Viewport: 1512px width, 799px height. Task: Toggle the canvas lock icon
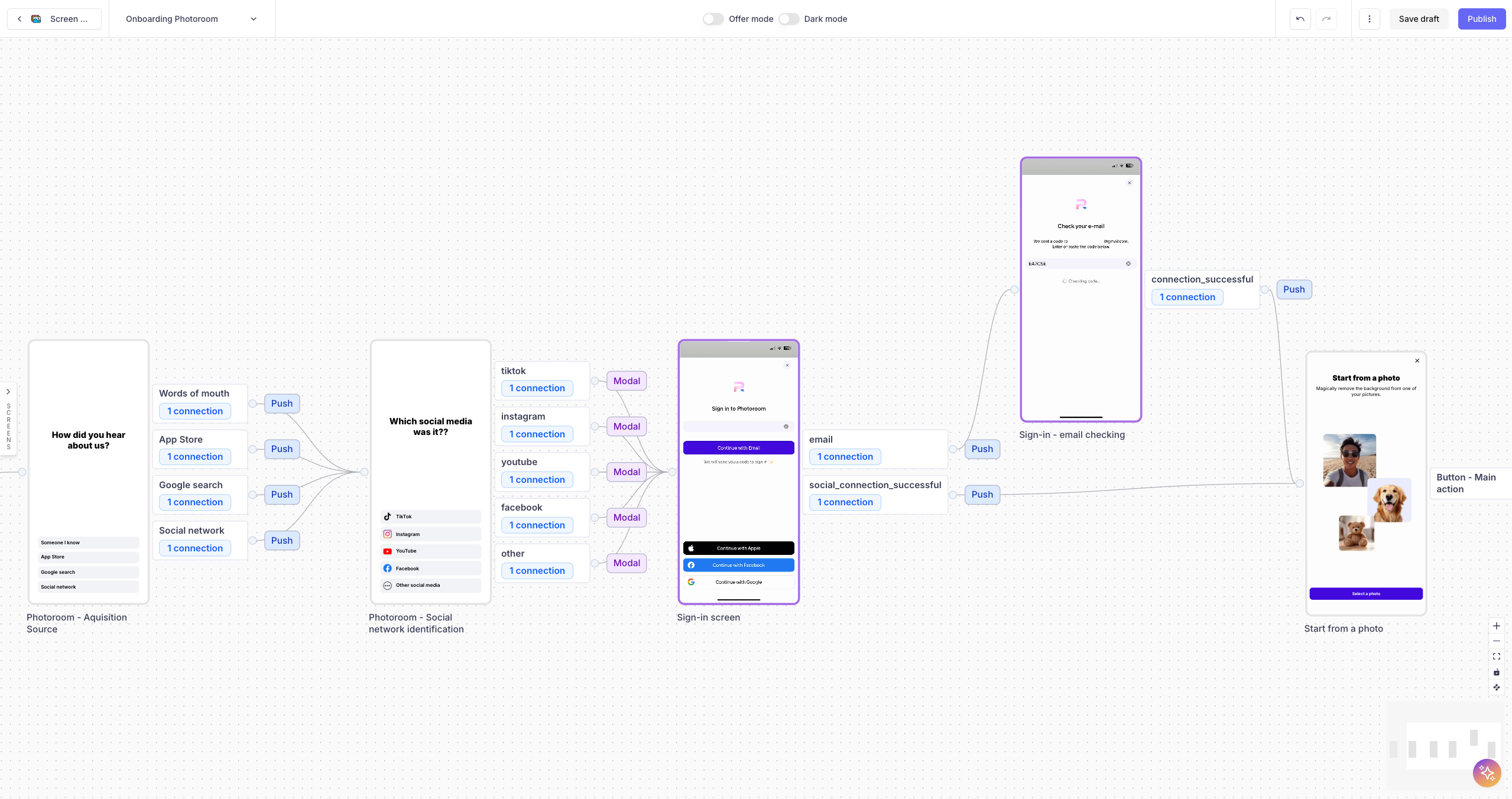(x=1496, y=672)
